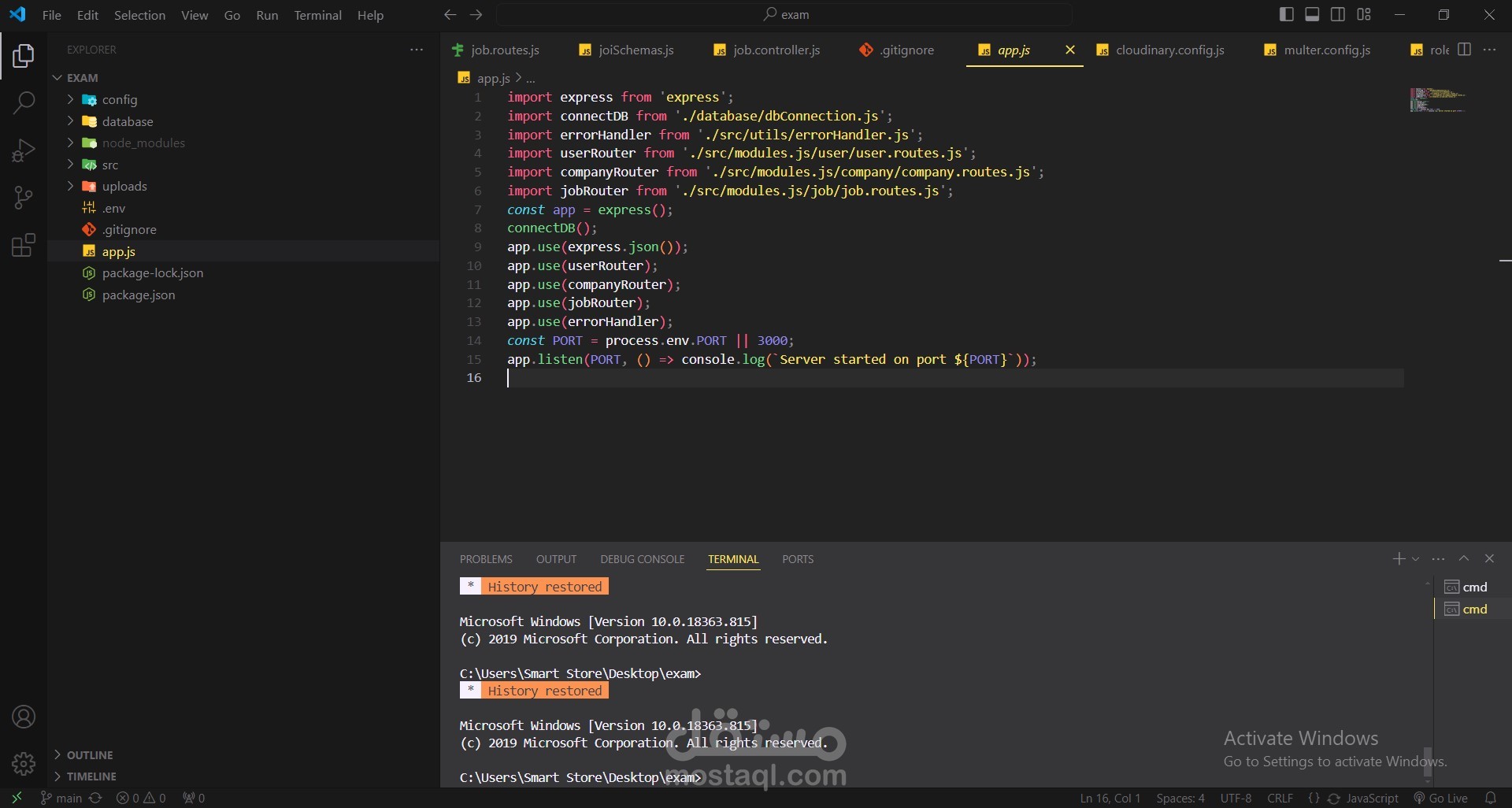Open the Selection menu
This screenshot has height=808, width=1512.
point(139,15)
